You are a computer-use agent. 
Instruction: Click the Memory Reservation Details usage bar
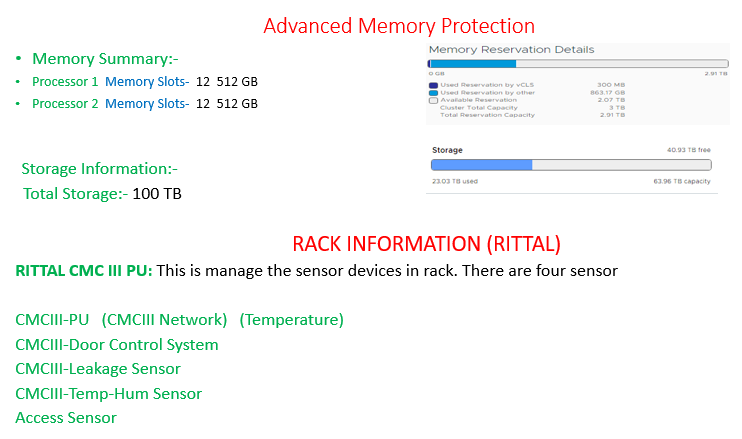[578, 64]
